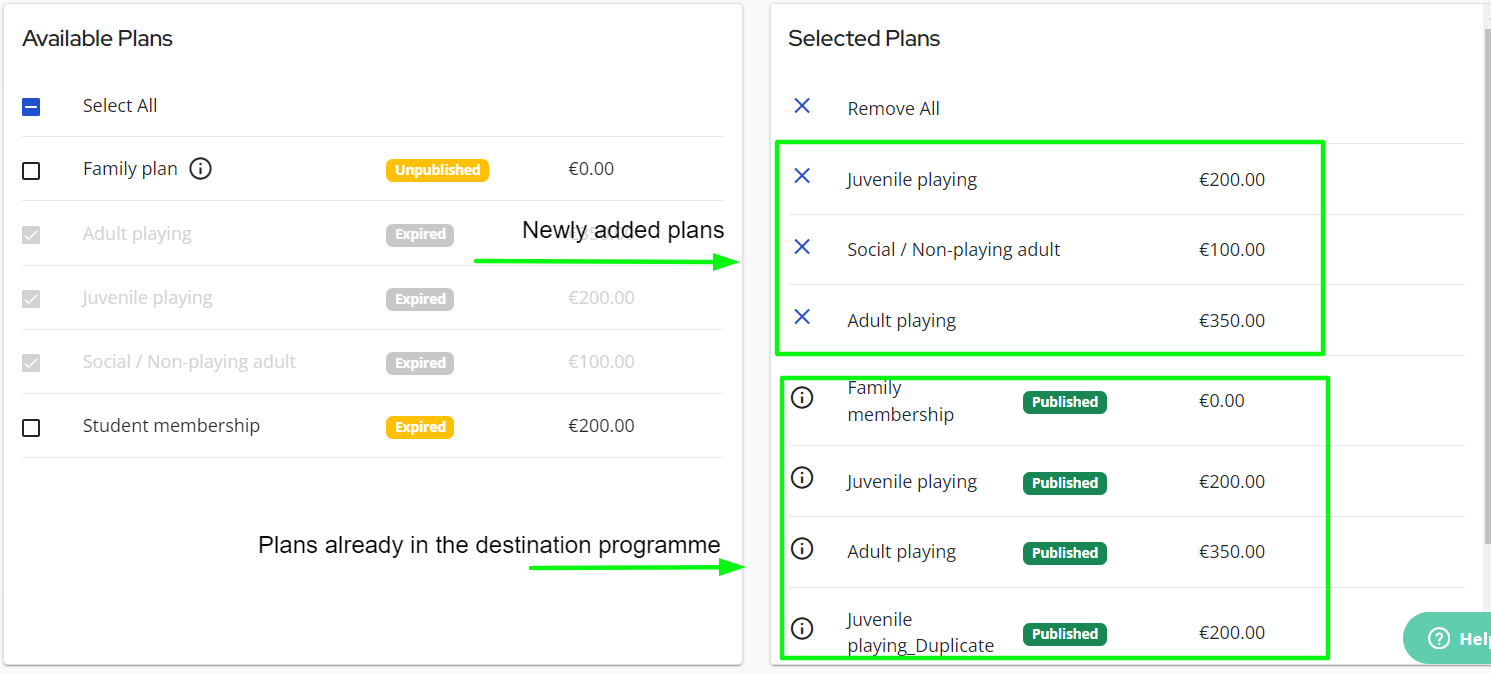Check the Student membership checkbox
This screenshot has height=674, width=1491.
[31, 428]
